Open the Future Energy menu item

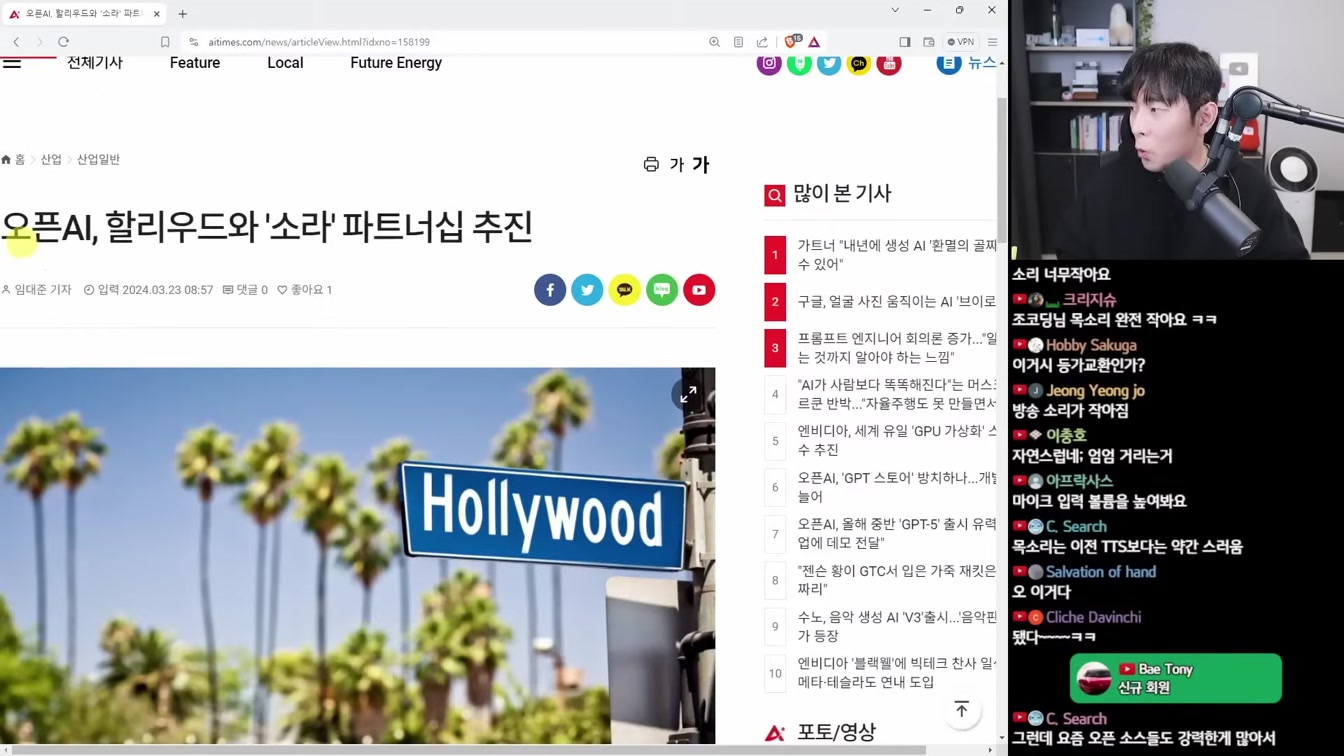pyautogui.click(x=396, y=63)
